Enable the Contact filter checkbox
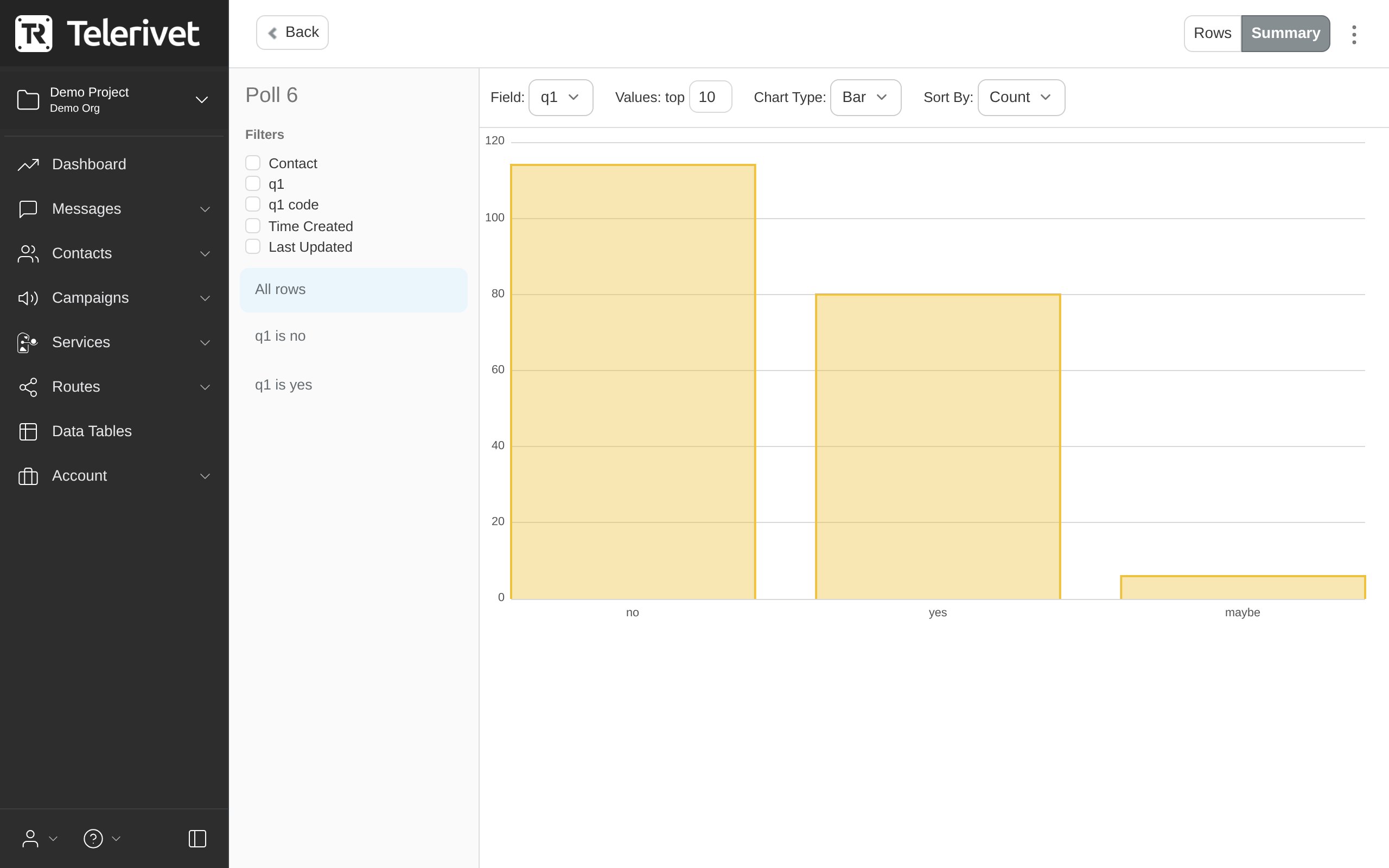This screenshot has height=868, width=1389. click(252, 163)
